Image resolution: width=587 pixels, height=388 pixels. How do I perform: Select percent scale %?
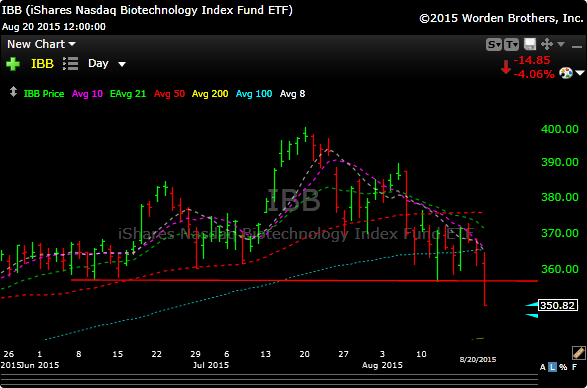[x=563, y=367]
